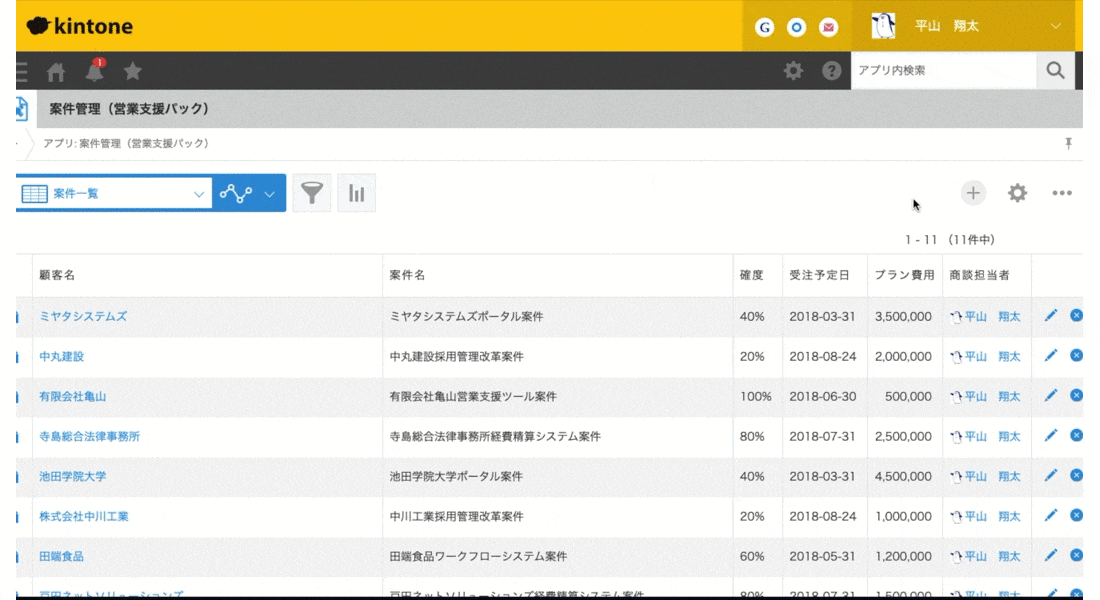This screenshot has width=1100, height=600.
Task: Open the filter funnel
Action: pos(311,193)
